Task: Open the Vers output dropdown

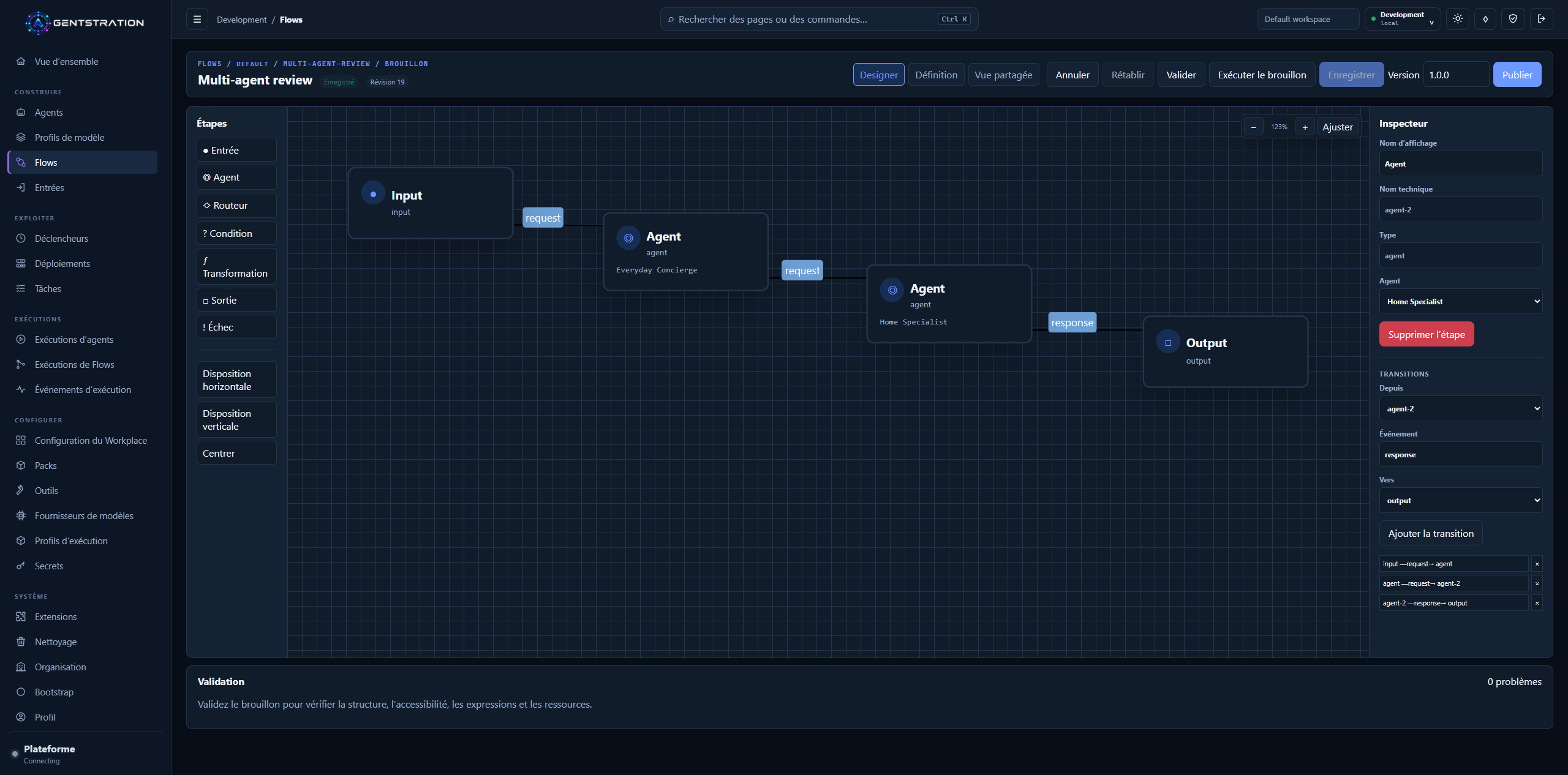Action: coord(1460,500)
